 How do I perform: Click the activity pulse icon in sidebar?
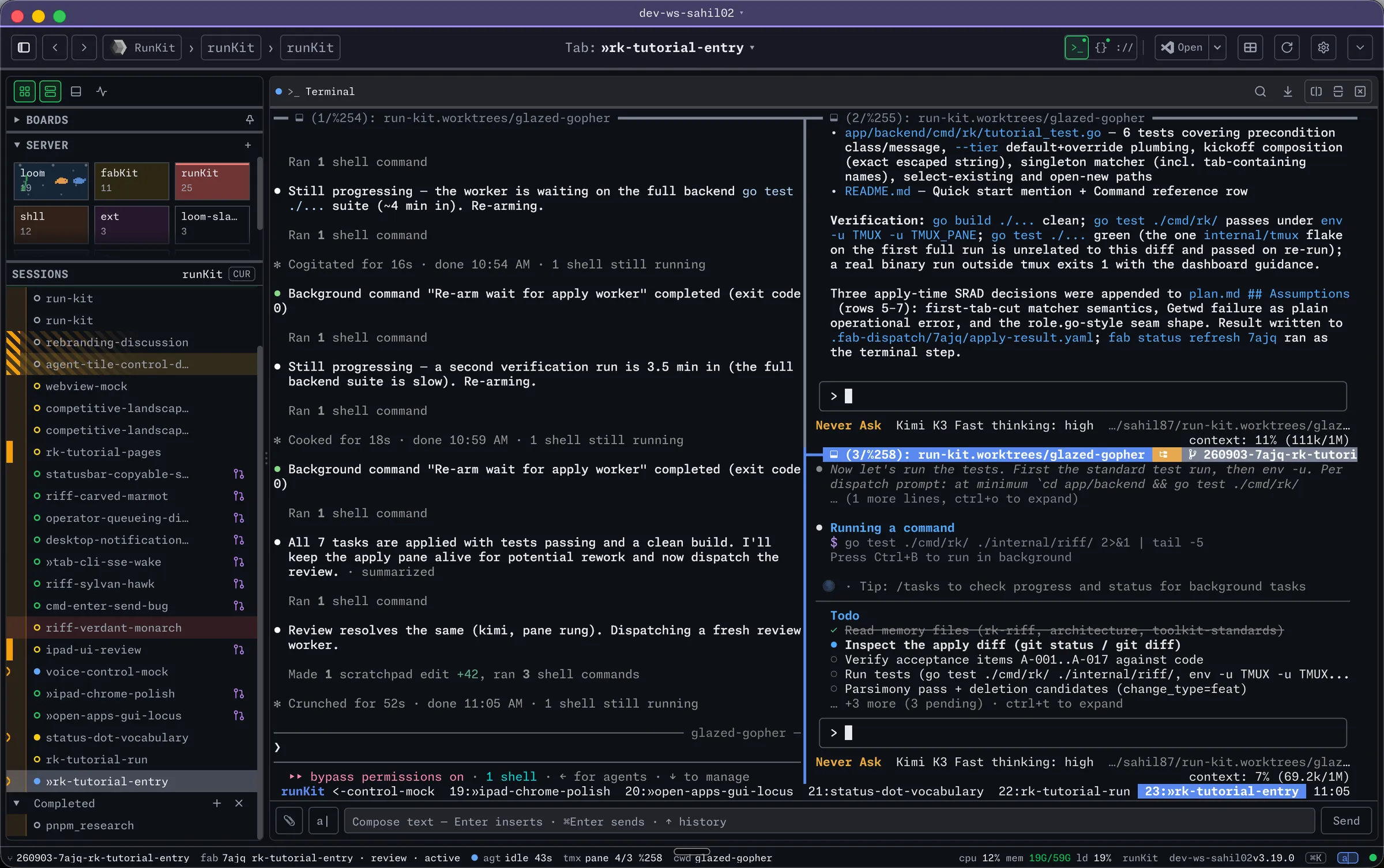(x=101, y=91)
